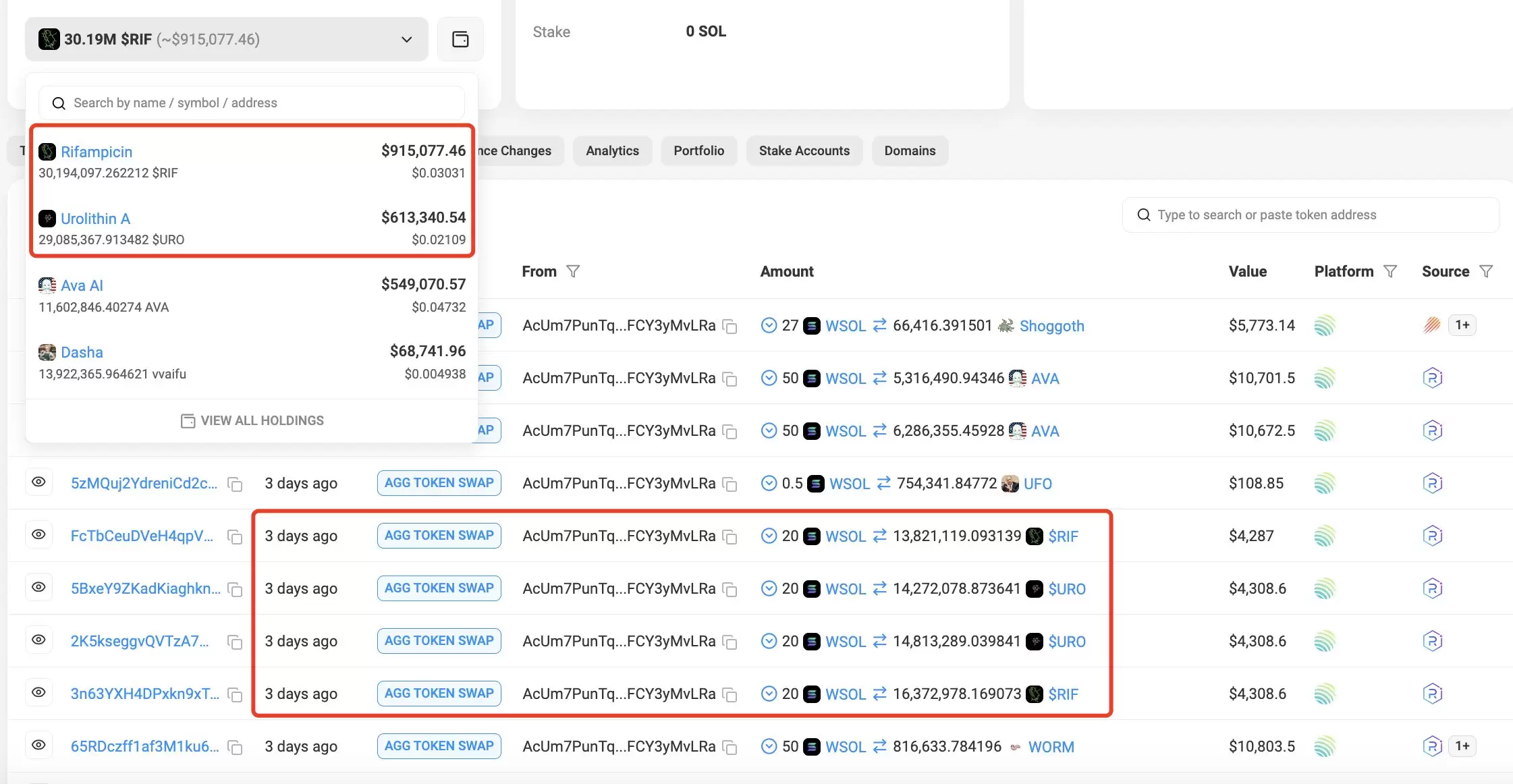This screenshot has width=1513, height=784.
Task: Expand the 1+ source badge in Shoggoth row
Action: (1462, 325)
